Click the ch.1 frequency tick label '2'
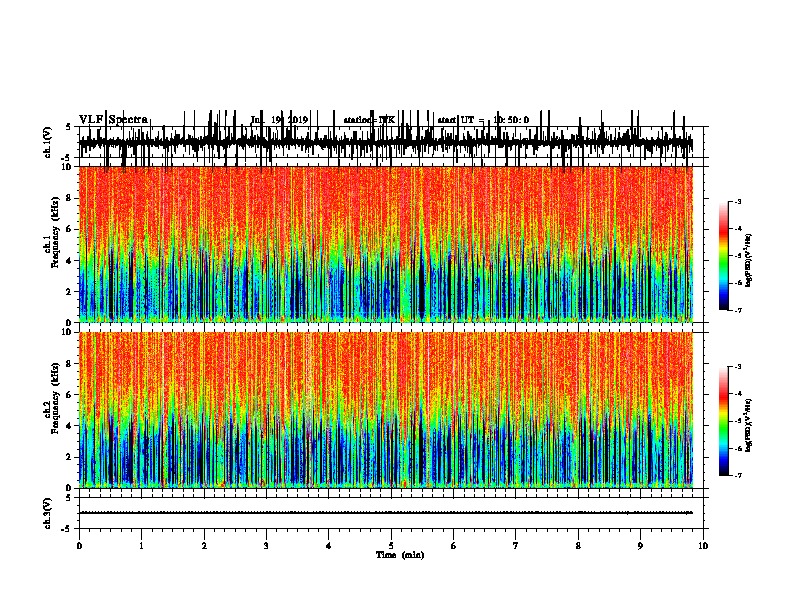792x612 pixels. coord(70,292)
